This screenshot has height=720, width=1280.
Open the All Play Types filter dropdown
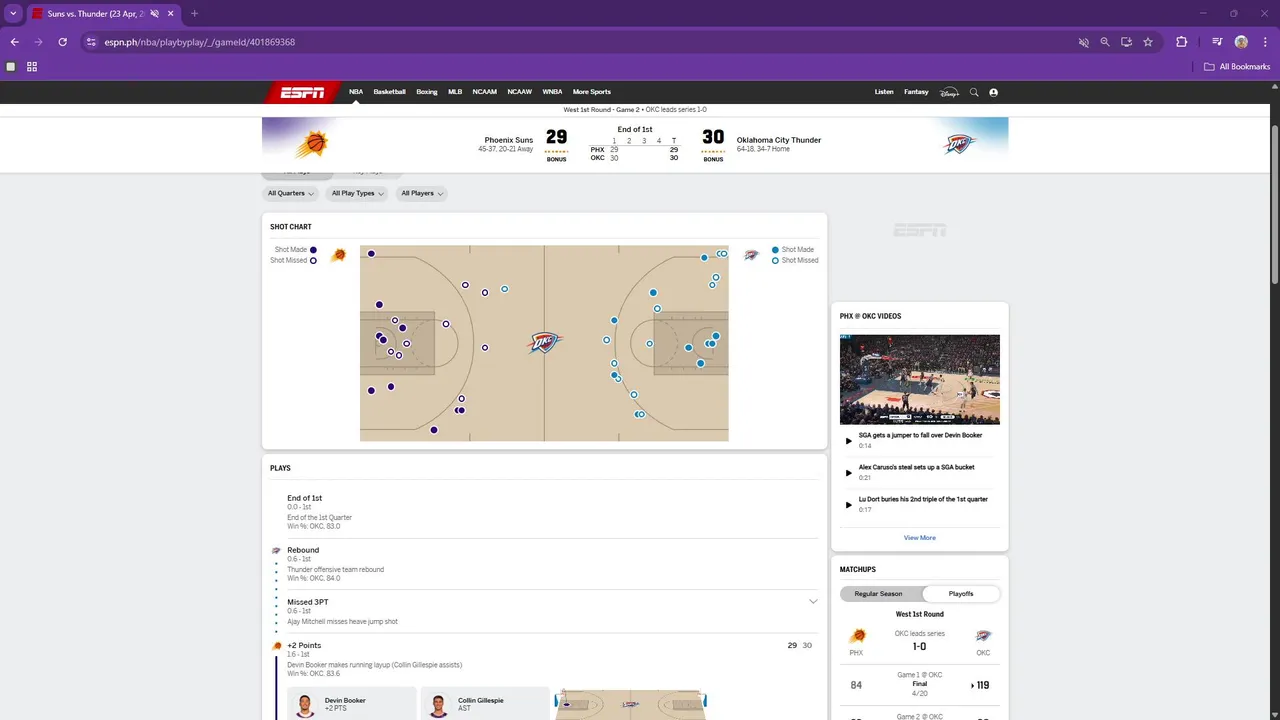click(356, 193)
